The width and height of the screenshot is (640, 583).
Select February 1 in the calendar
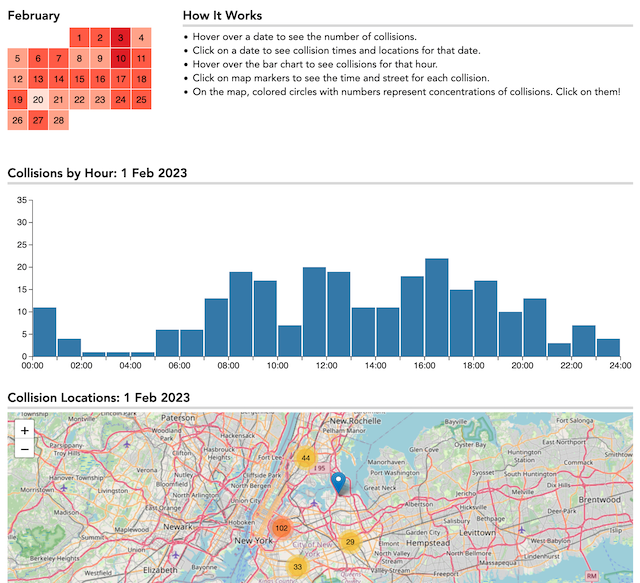79,38
